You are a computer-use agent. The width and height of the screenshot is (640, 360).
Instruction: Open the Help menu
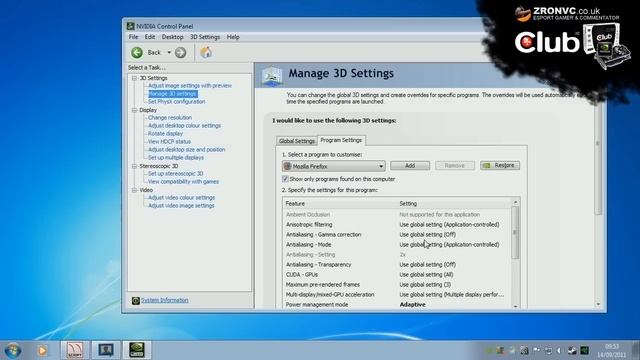coord(233,37)
